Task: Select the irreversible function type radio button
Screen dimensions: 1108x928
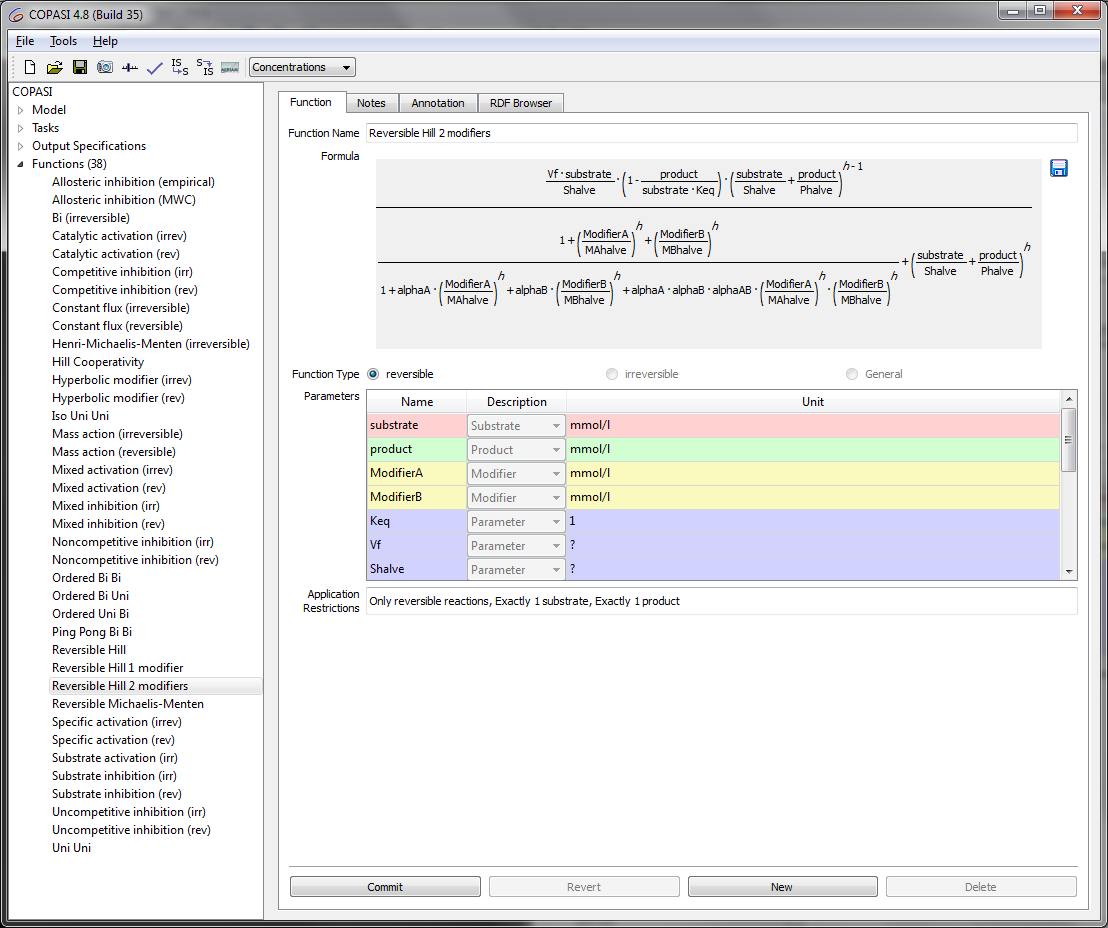Action: click(x=612, y=374)
